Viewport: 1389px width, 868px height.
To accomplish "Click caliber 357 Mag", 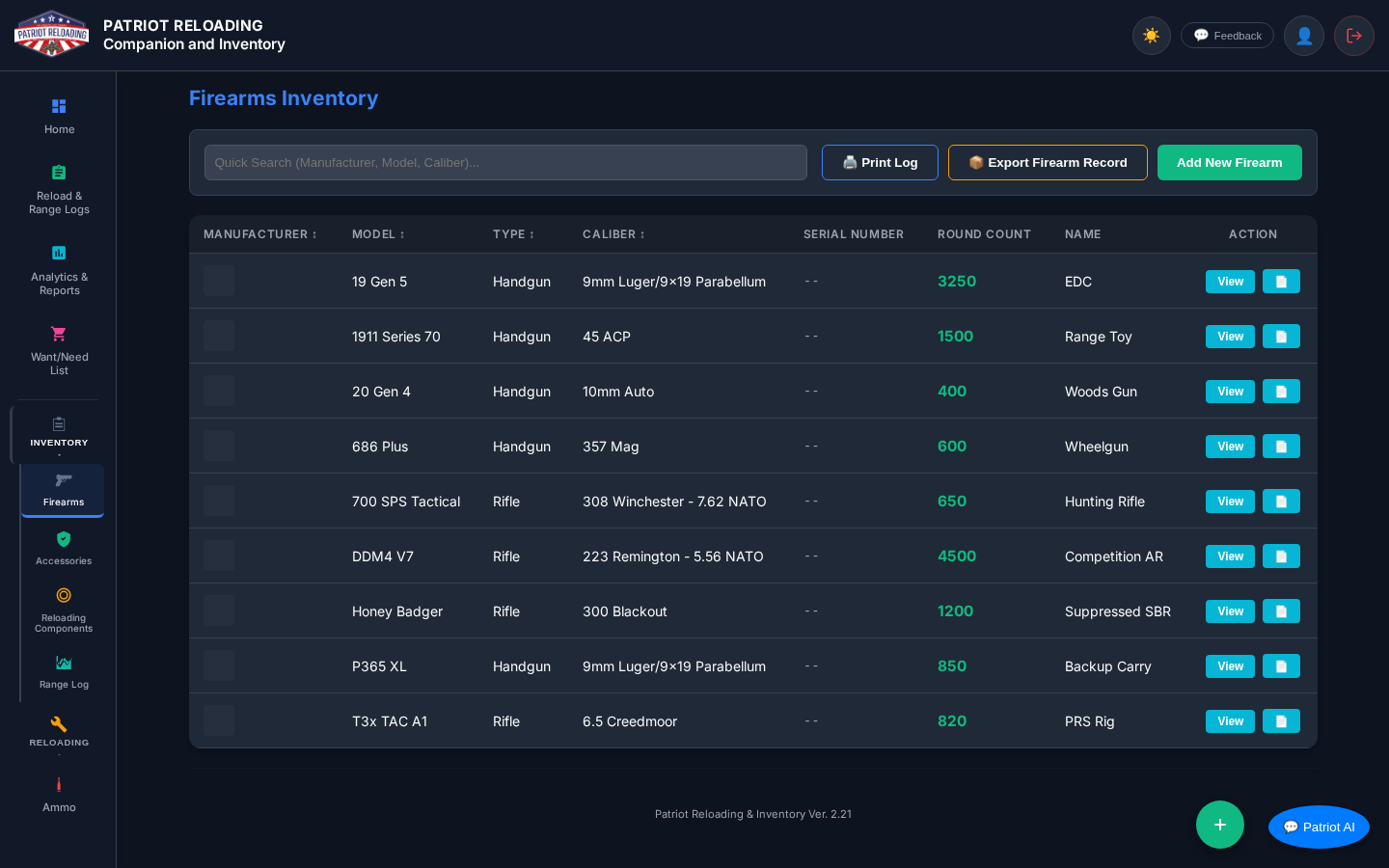I will click(x=611, y=447).
